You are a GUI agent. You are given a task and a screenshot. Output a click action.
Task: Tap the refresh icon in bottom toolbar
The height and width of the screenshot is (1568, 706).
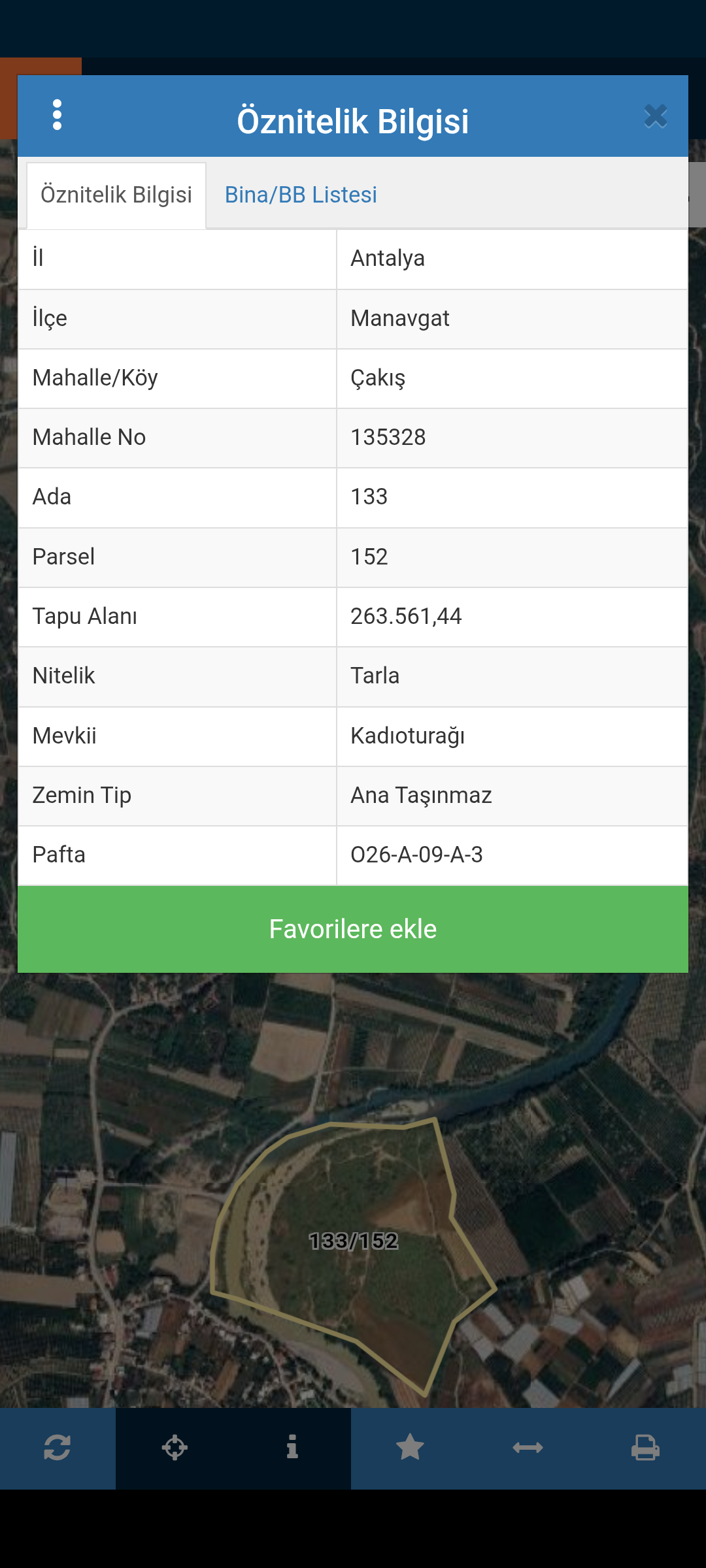(58, 1448)
